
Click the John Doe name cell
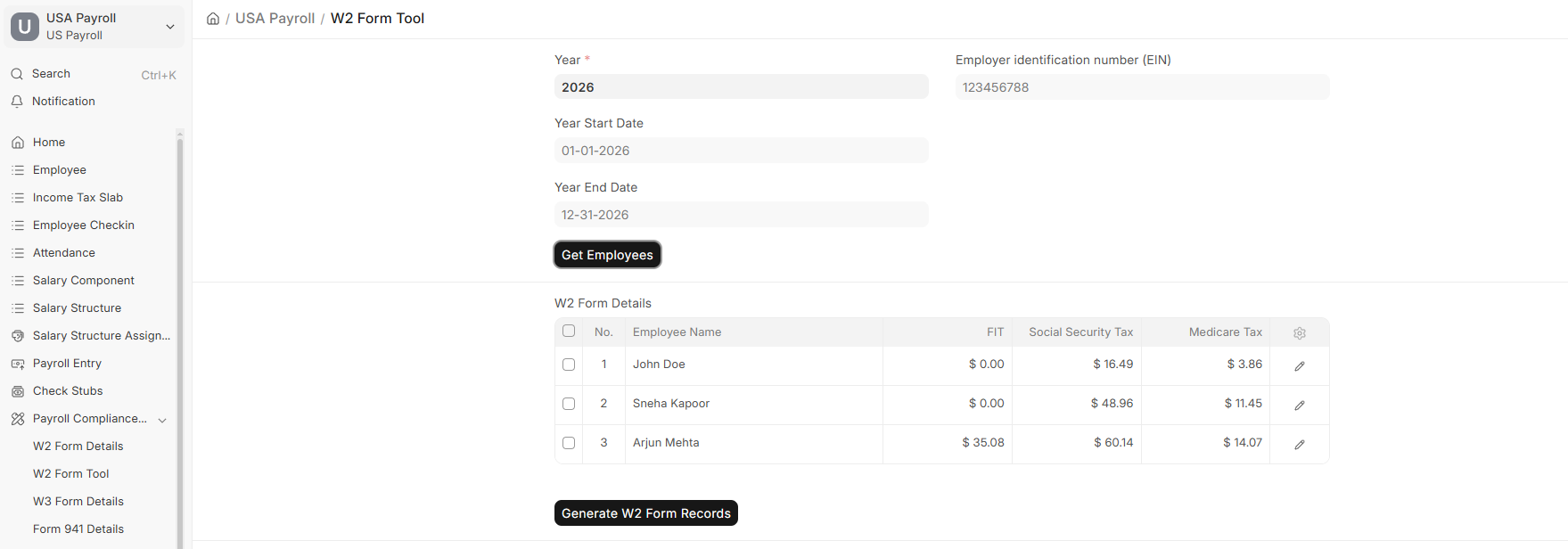pyautogui.click(x=754, y=365)
